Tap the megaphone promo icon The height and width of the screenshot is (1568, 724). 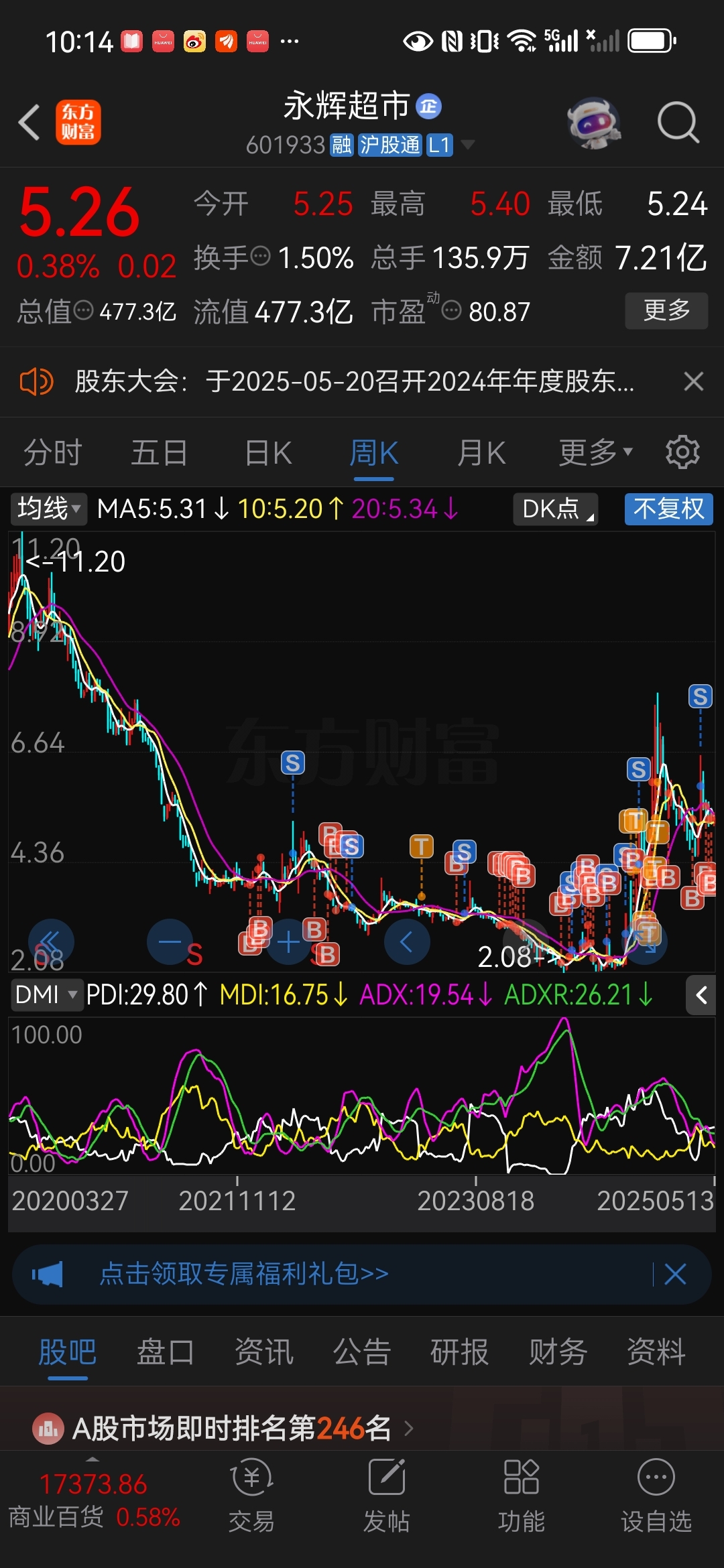tap(47, 1274)
